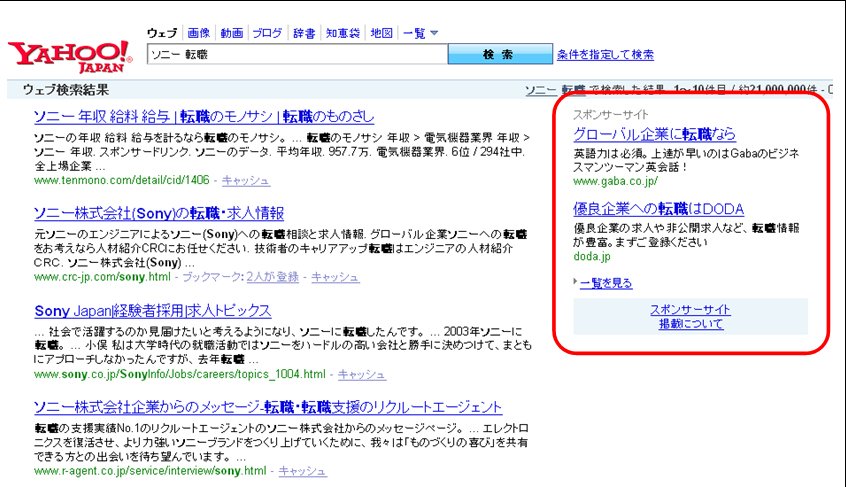Screen dimensions: 846x487
Task: Click the スポンサーサイト label
Action: [611, 114]
